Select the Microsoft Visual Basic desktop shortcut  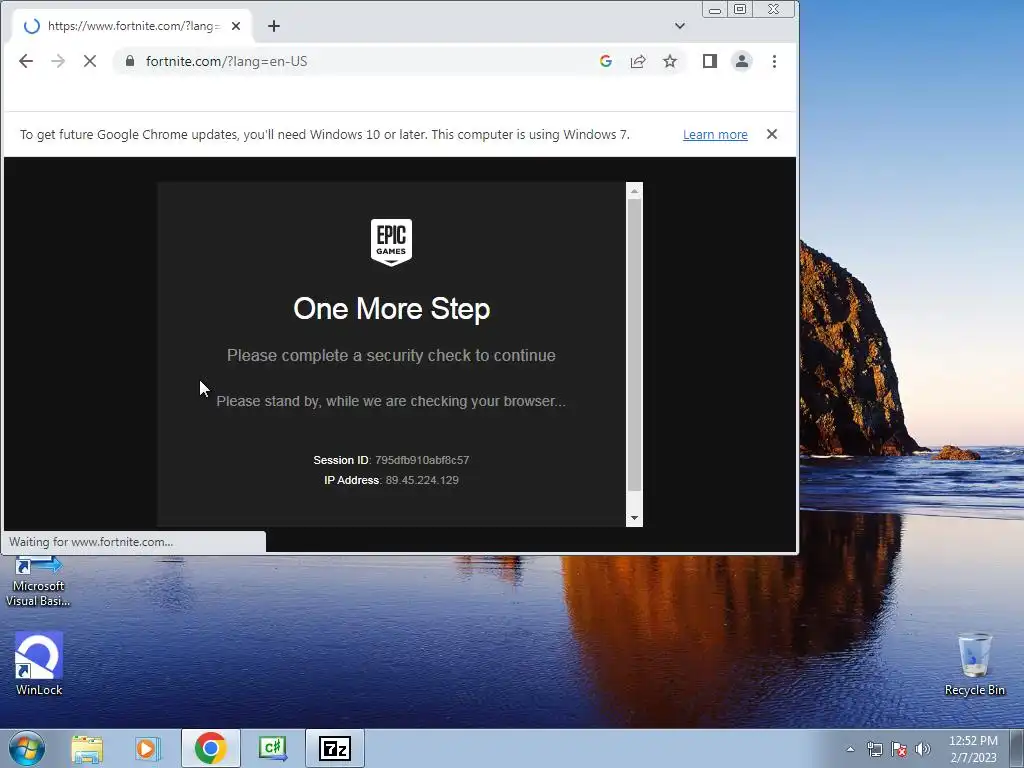pyautogui.click(x=38, y=583)
